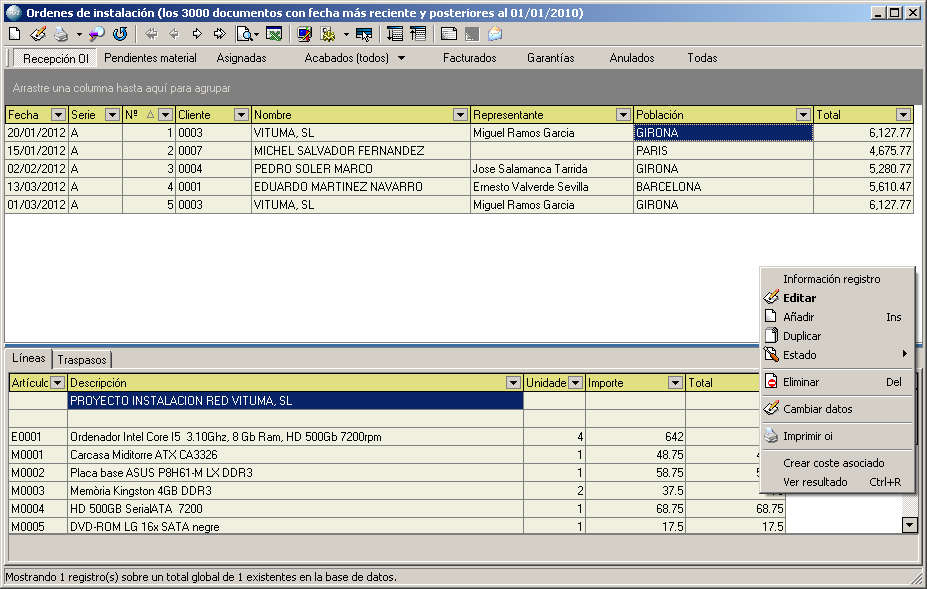927x589 pixels.
Task: Choose Añadir in the context menu
Action: click(837, 317)
